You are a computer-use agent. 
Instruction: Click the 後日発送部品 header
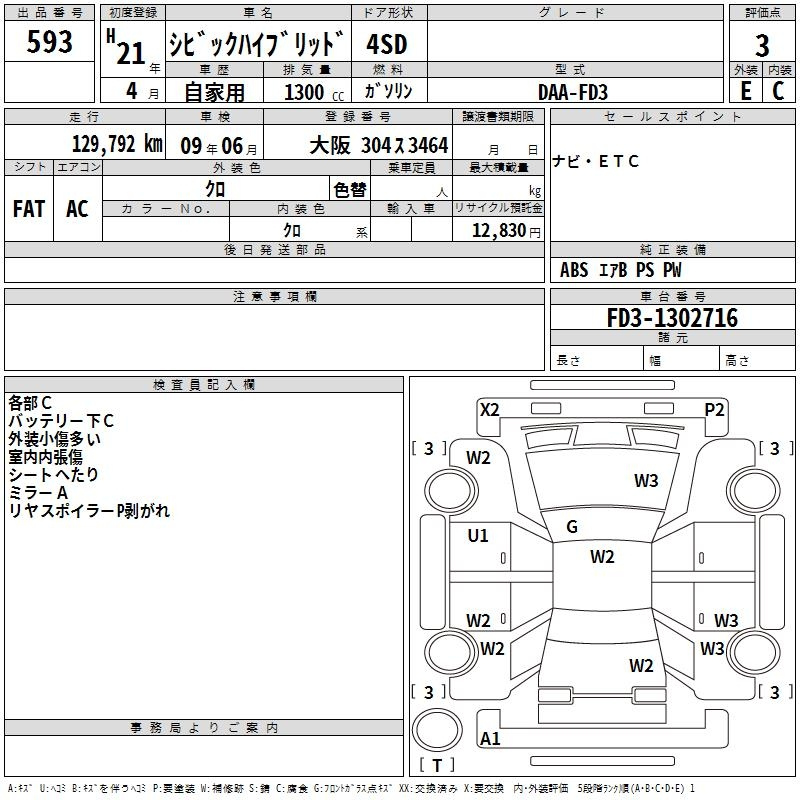(x=274, y=249)
